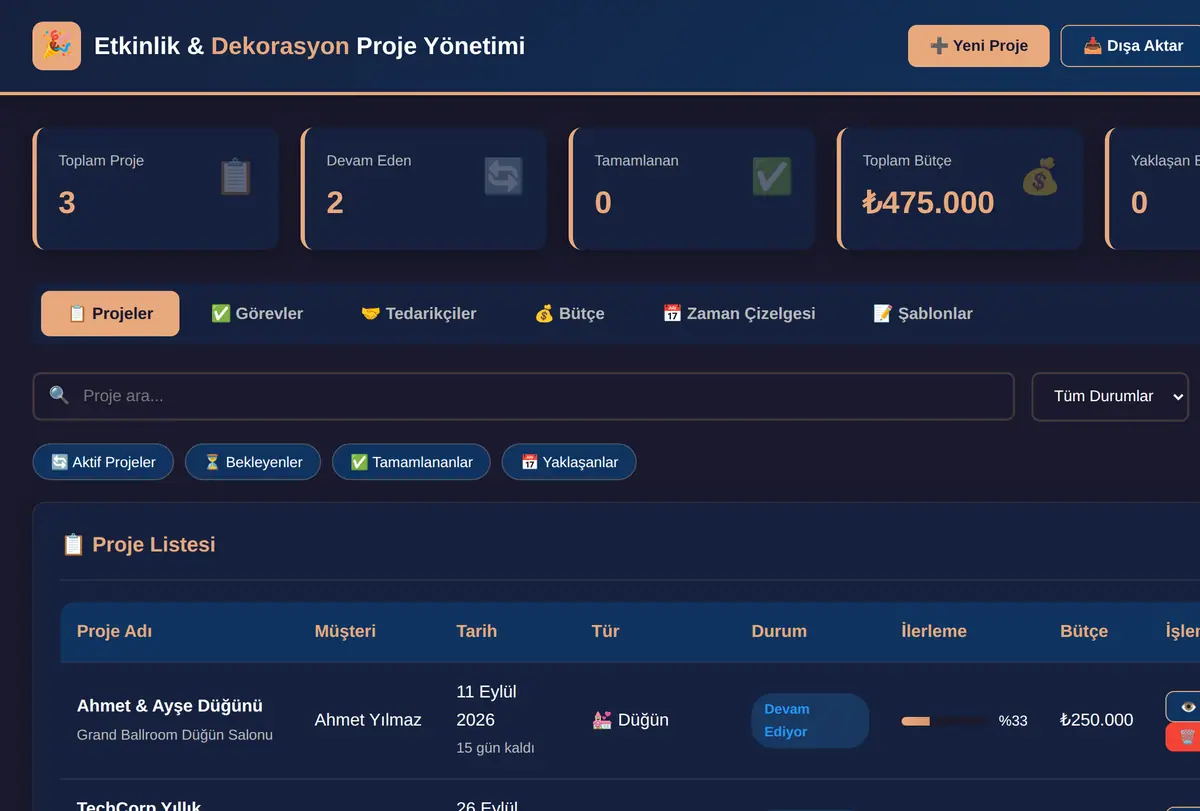Filter by Tamamlananlar chip

[411, 462]
